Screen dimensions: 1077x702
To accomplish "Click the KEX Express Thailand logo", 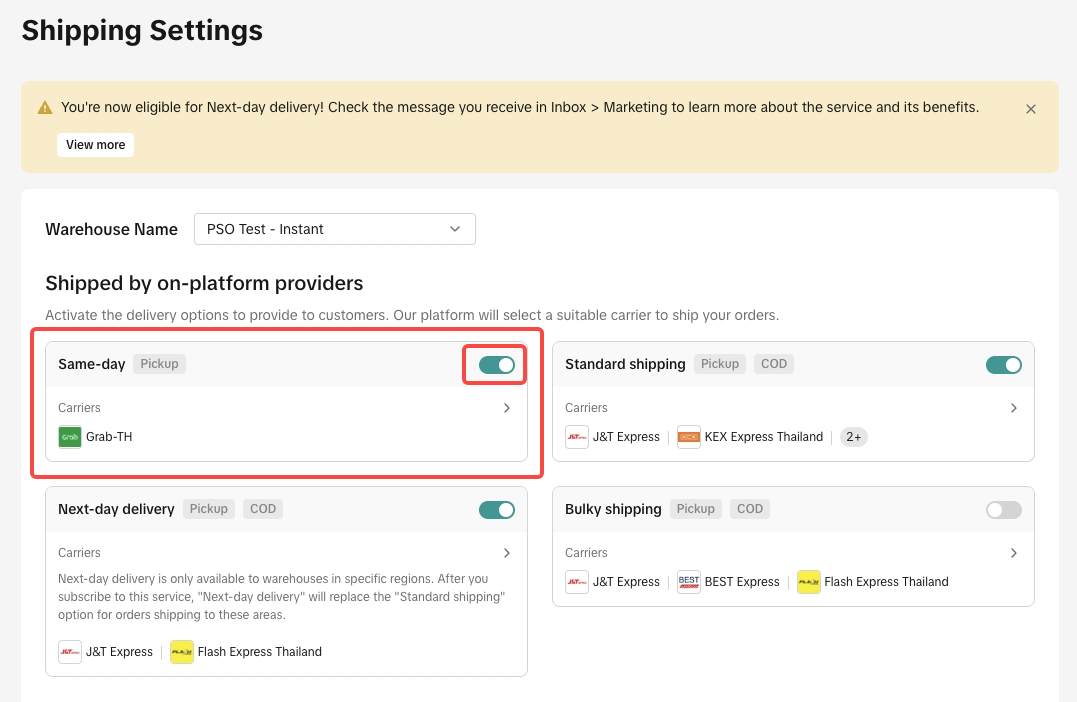I will click(689, 437).
